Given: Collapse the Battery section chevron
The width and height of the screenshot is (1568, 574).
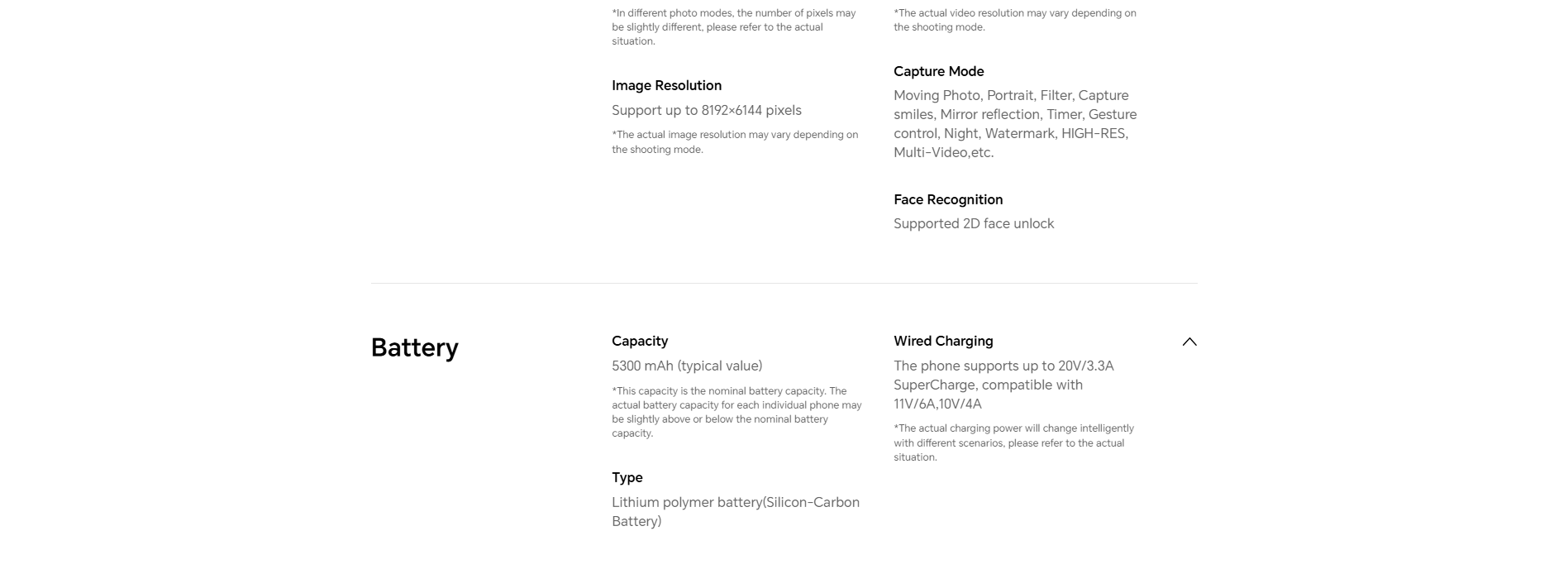Looking at the screenshot, I should (1189, 342).
